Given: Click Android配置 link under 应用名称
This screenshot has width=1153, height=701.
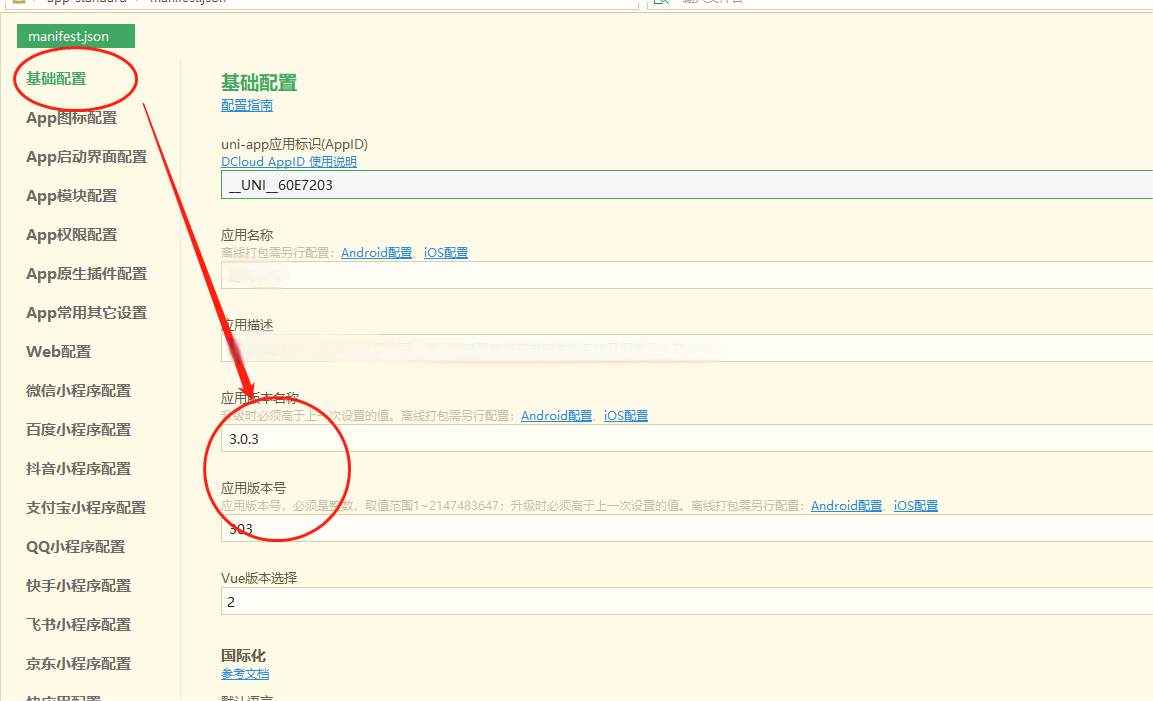Looking at the screenshot, I should tap(376, 253).
